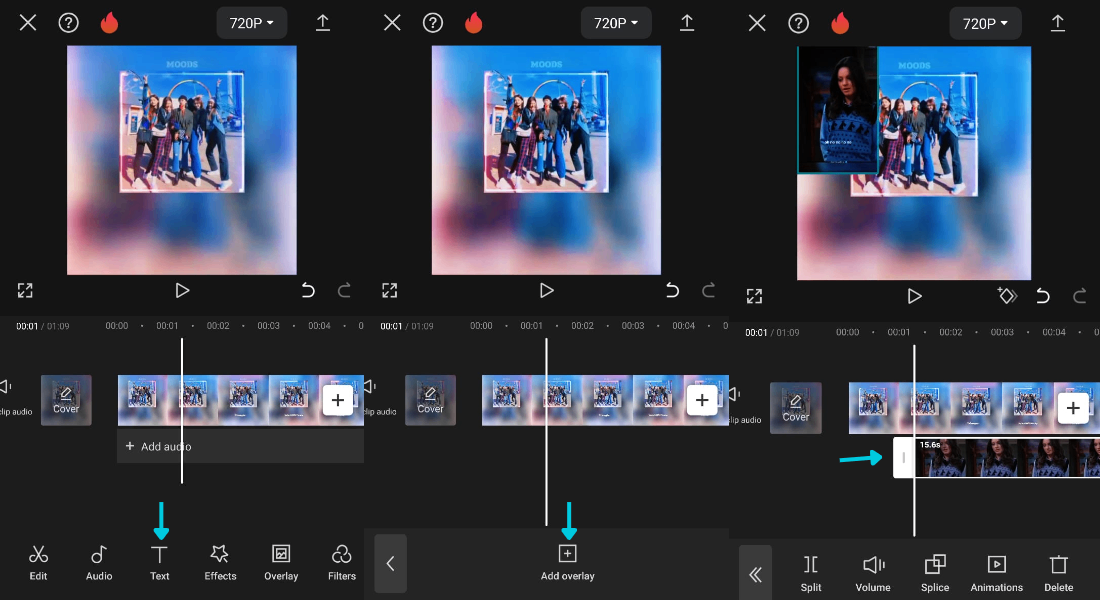Export video using upload icon, middle panel
Image resolution: width=1100 pixels, height=600 pixels.
[687, 23]
